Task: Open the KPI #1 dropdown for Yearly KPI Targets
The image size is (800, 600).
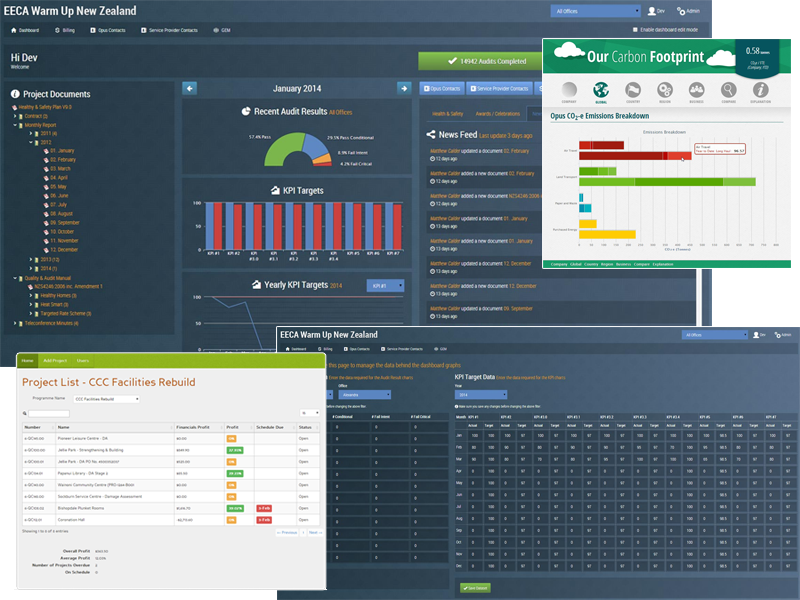Action: coord(385,286)
